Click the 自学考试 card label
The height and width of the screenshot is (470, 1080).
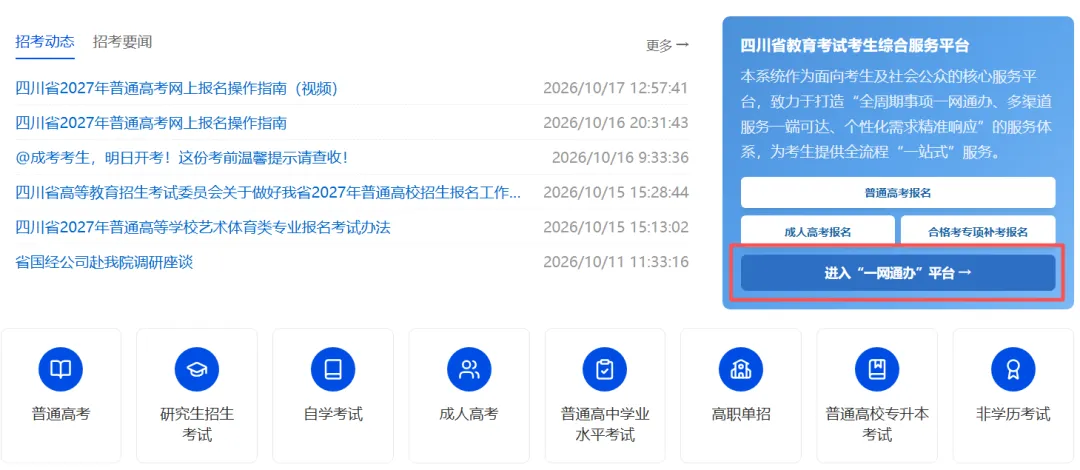pyautogui.click(x=333, y=414)
